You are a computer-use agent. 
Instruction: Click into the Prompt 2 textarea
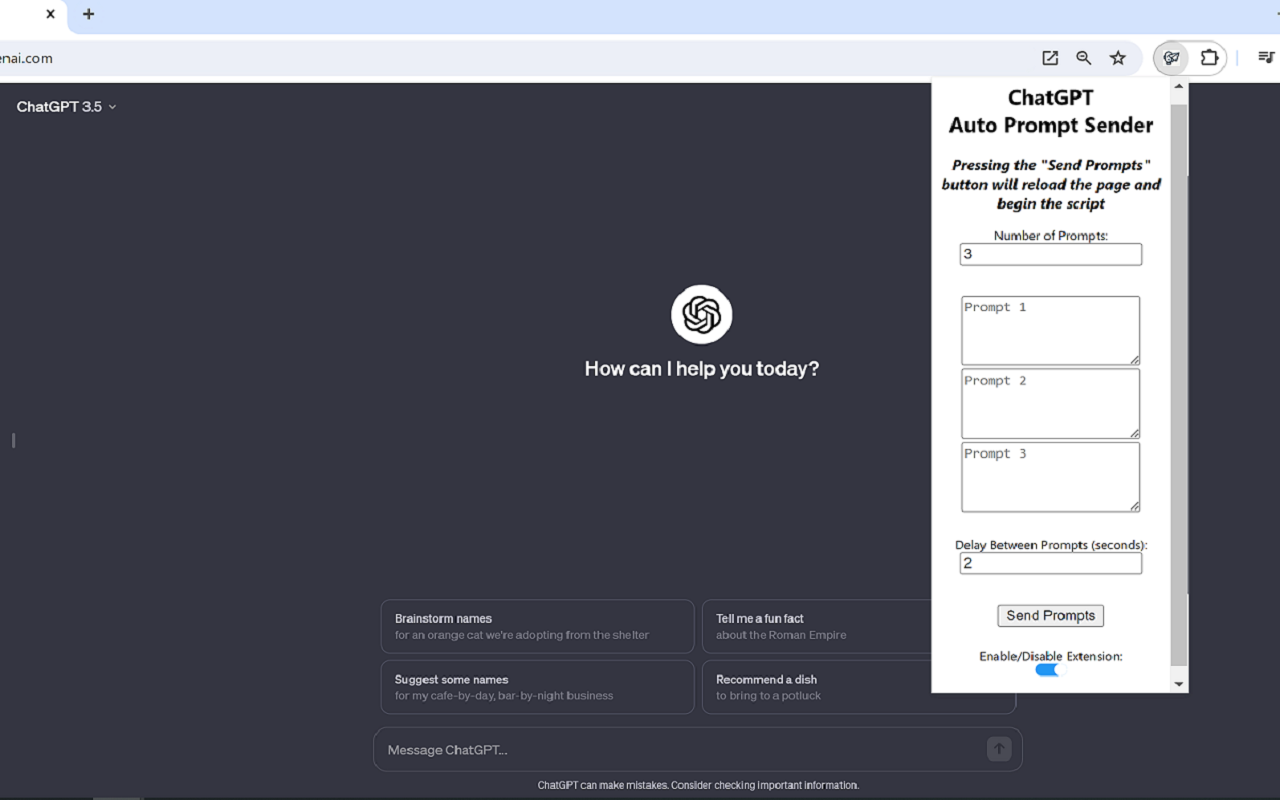1050,403
